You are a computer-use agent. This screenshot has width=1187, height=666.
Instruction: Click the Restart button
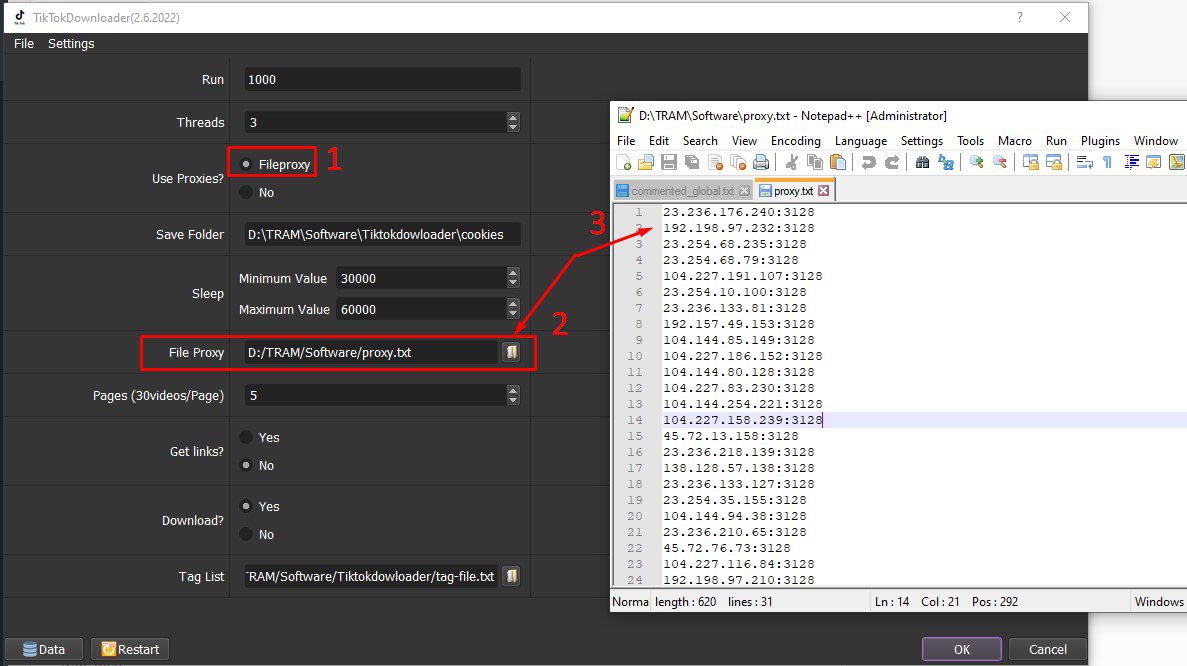click(x=130, y=649)
